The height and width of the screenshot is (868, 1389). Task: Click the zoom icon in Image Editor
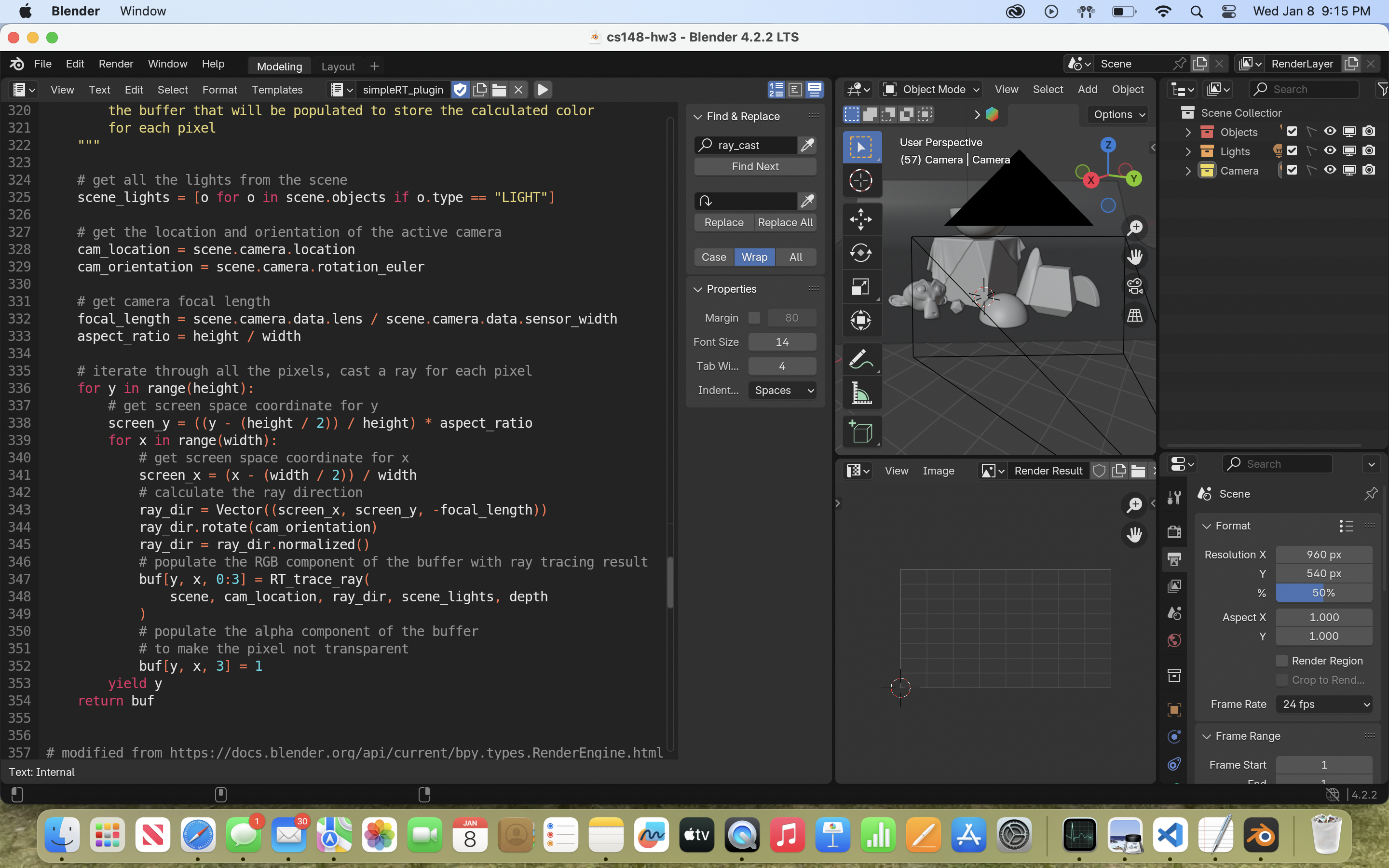pyautogui.click(x=1134, y=504)
